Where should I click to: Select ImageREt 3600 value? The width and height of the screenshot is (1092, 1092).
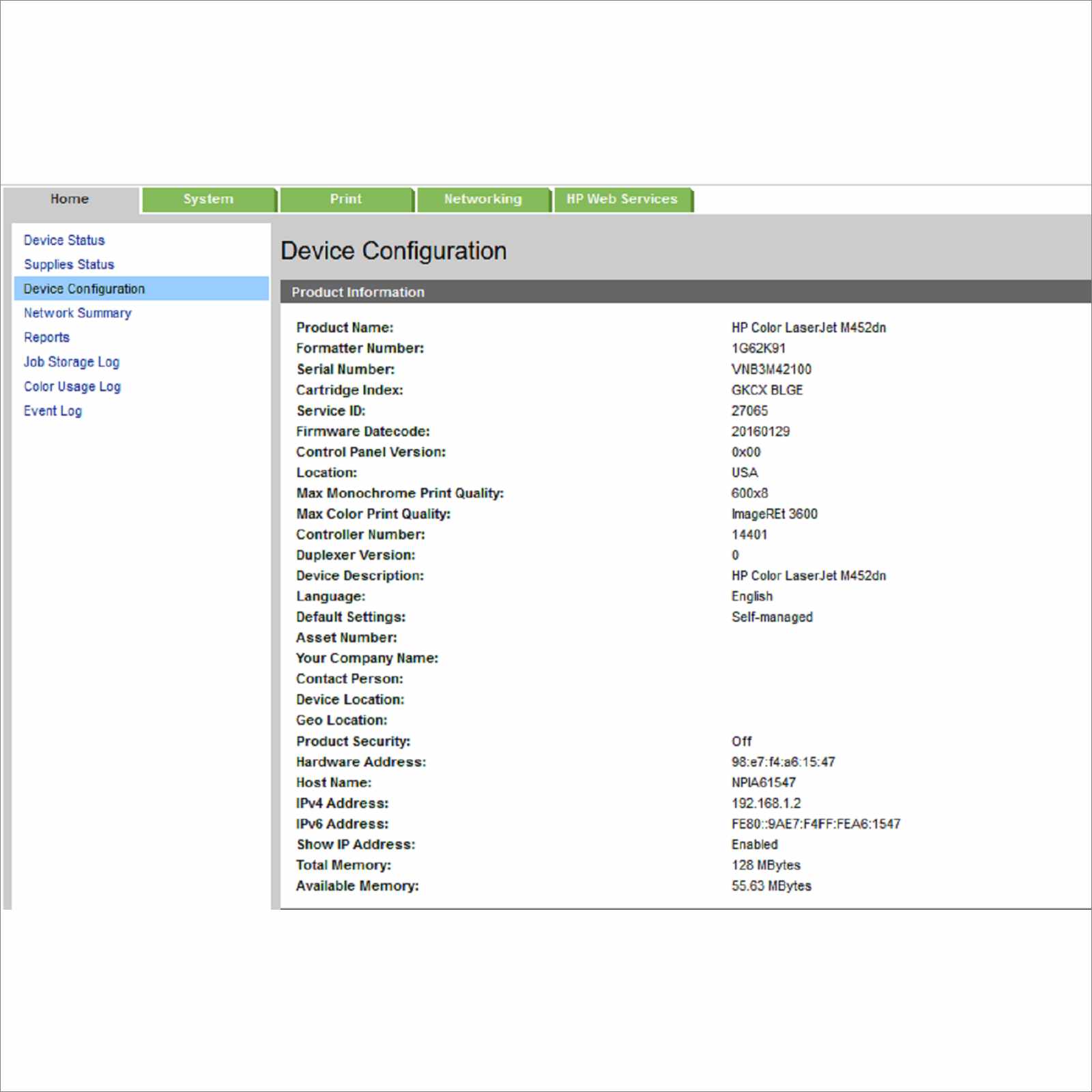pos(775,514)
